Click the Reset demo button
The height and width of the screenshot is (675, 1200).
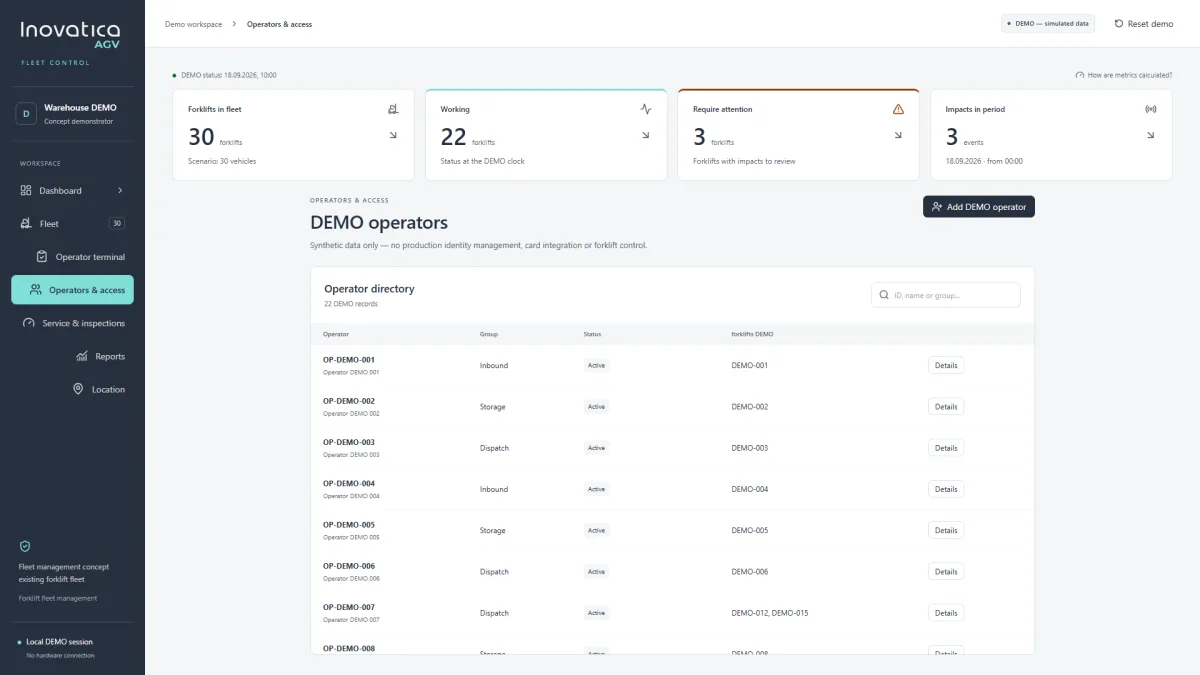click(1144, 23)
